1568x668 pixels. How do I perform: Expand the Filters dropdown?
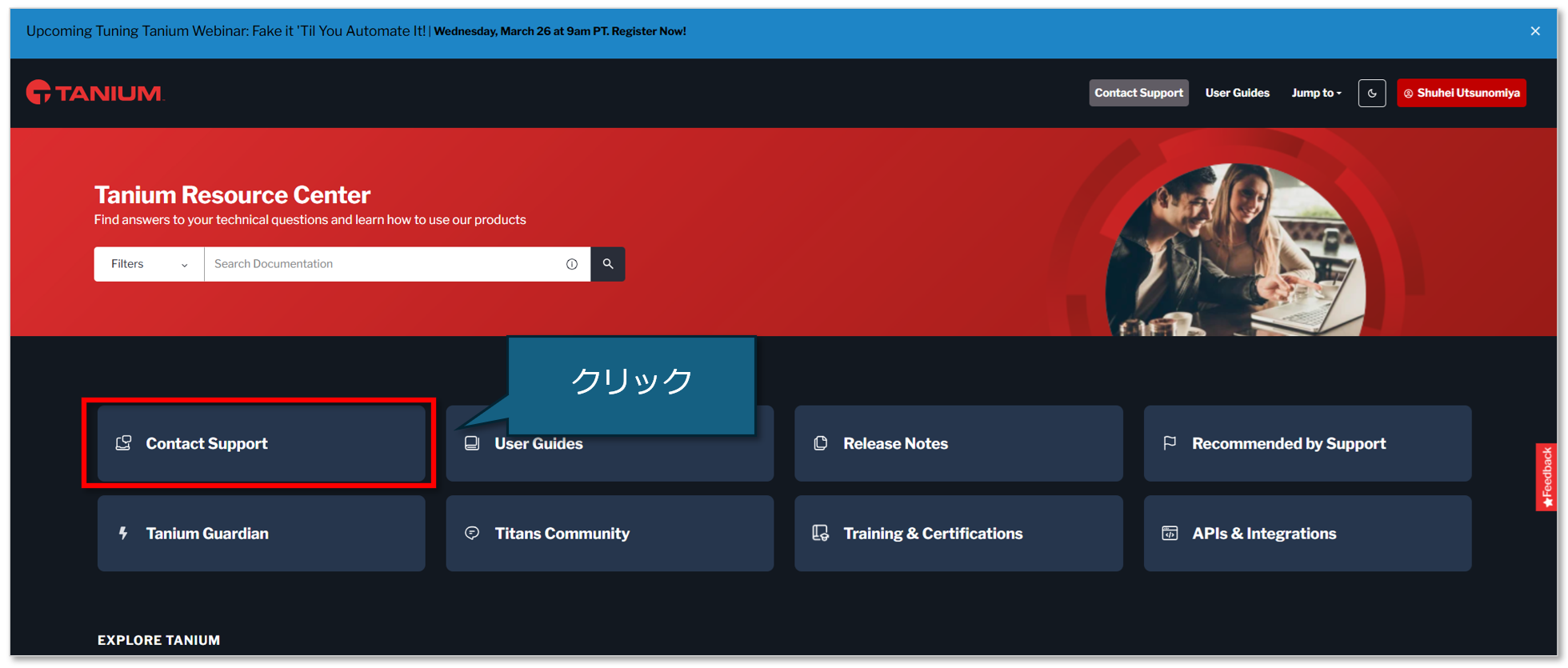(149, 264)
